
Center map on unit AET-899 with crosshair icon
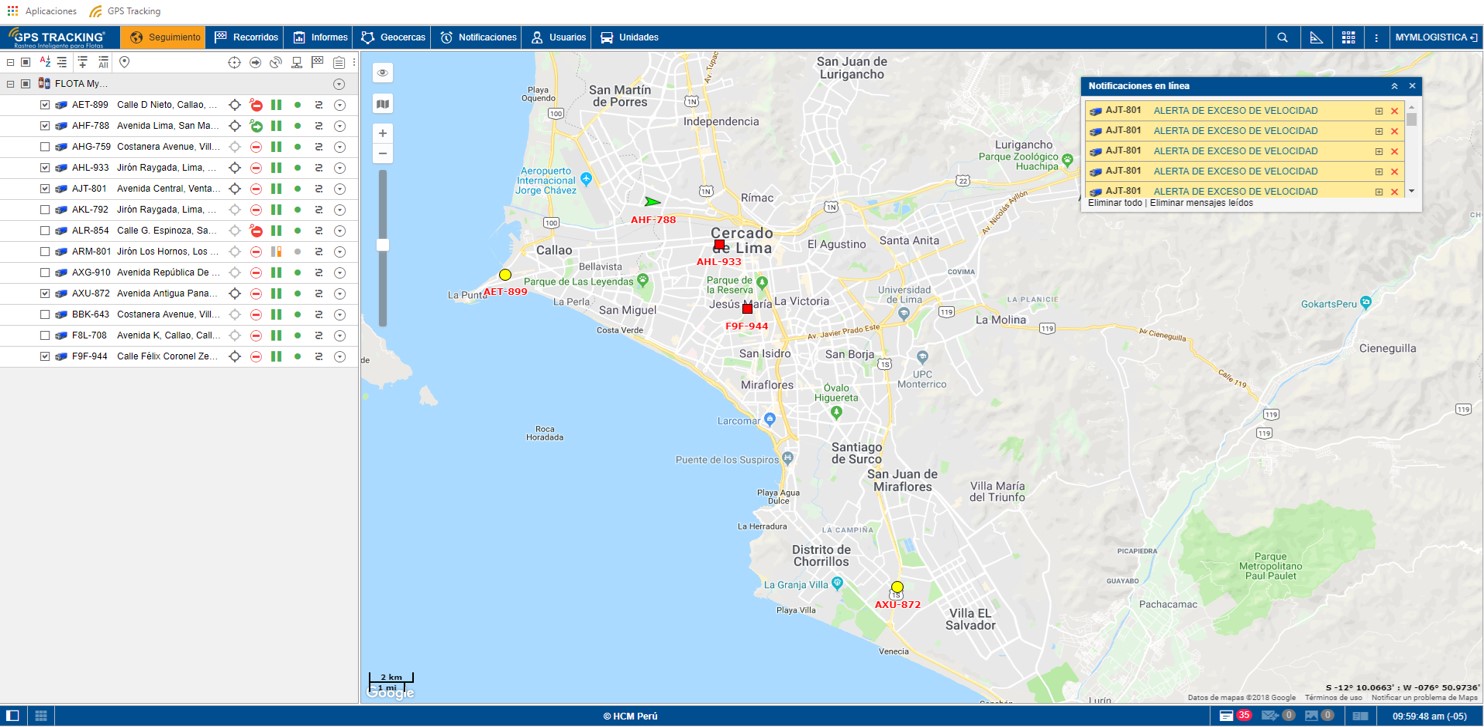tap(235, 105)
